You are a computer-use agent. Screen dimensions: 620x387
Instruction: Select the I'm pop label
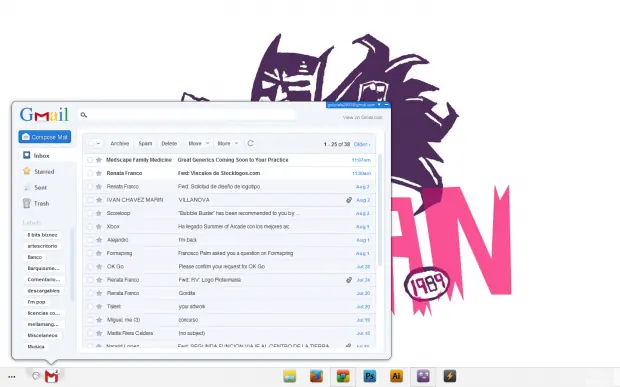coord(36,302)
